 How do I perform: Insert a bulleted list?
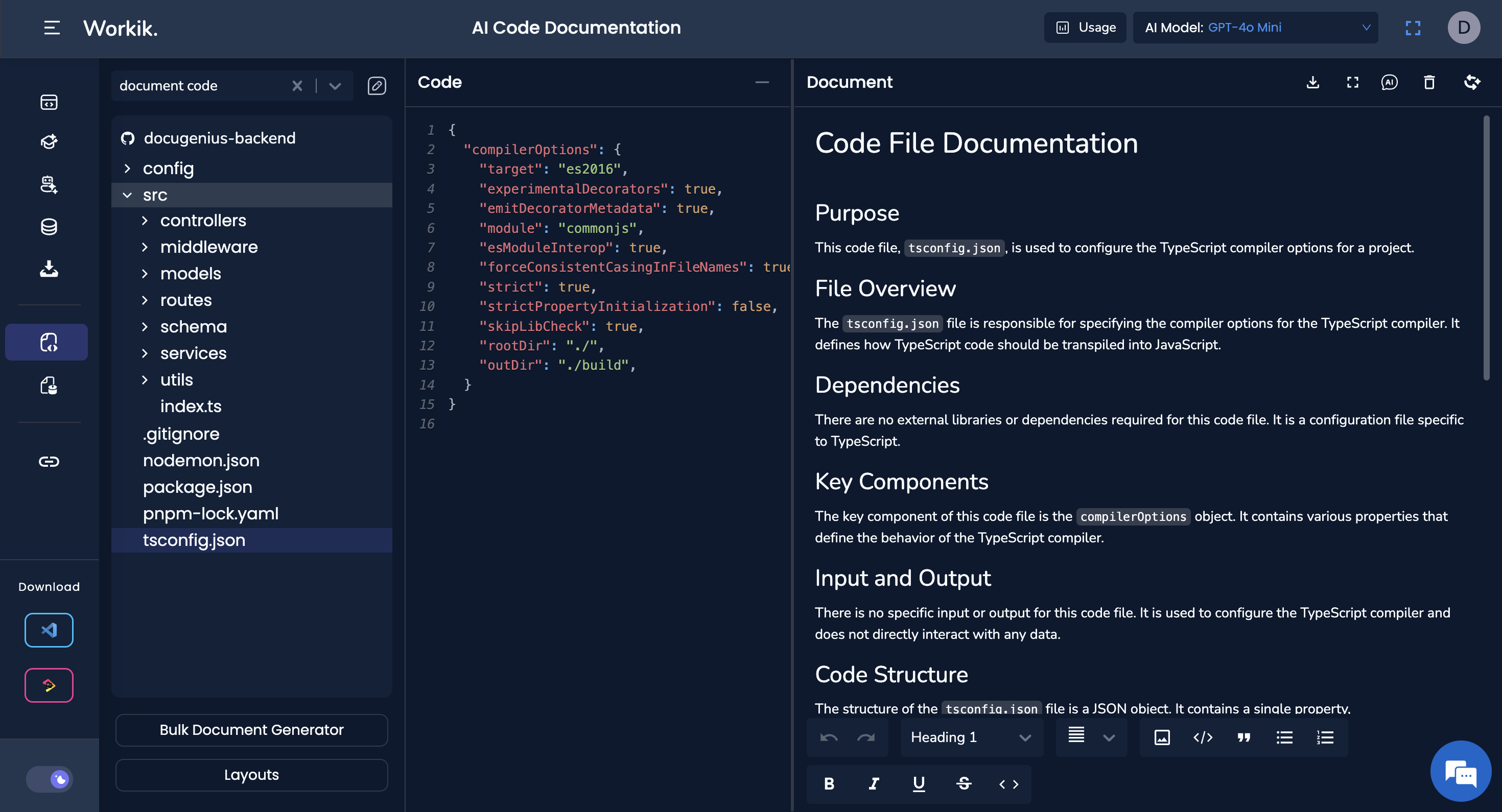1284,737
